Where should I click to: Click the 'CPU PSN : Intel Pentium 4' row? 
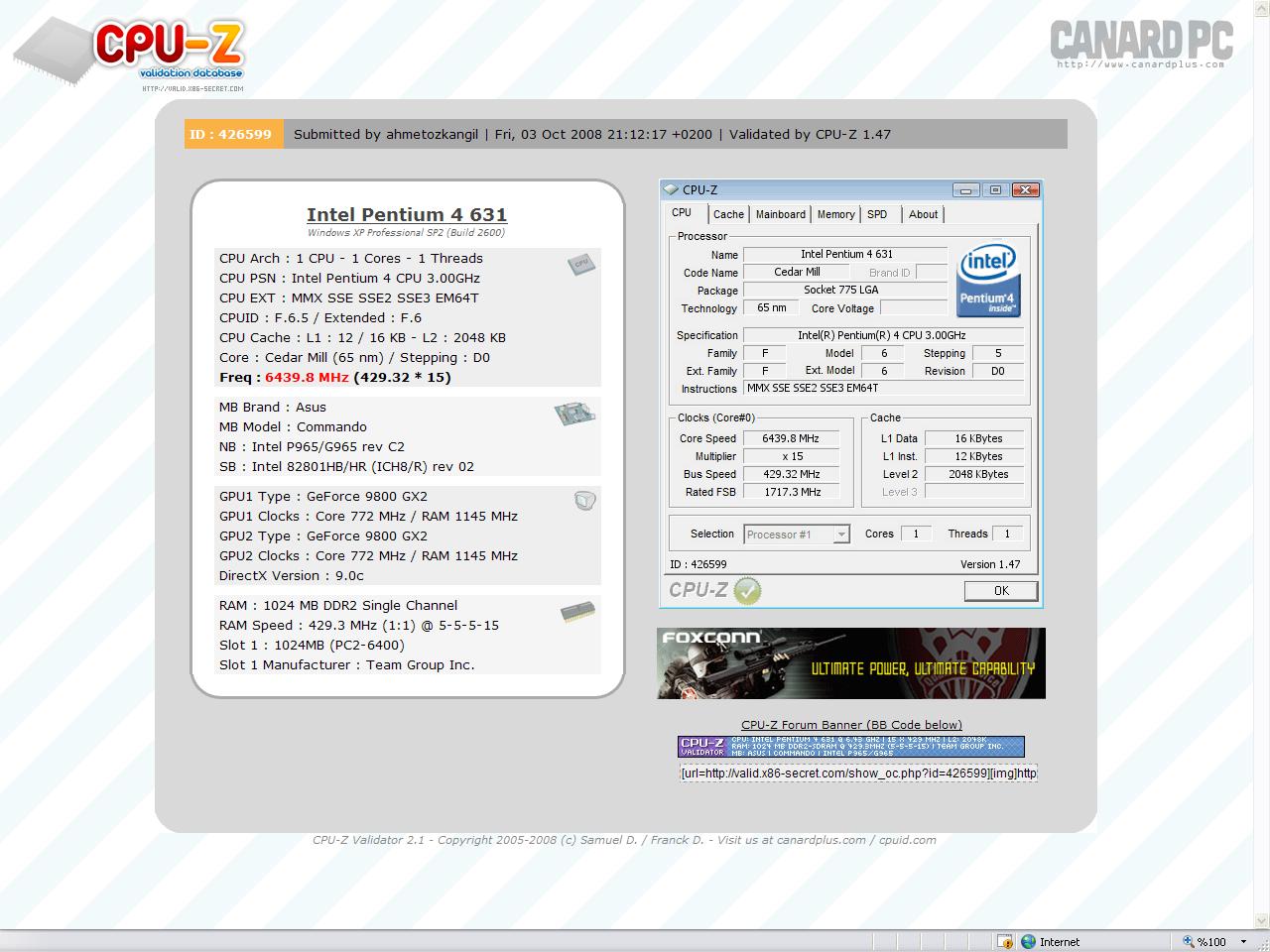coord(349,278)
